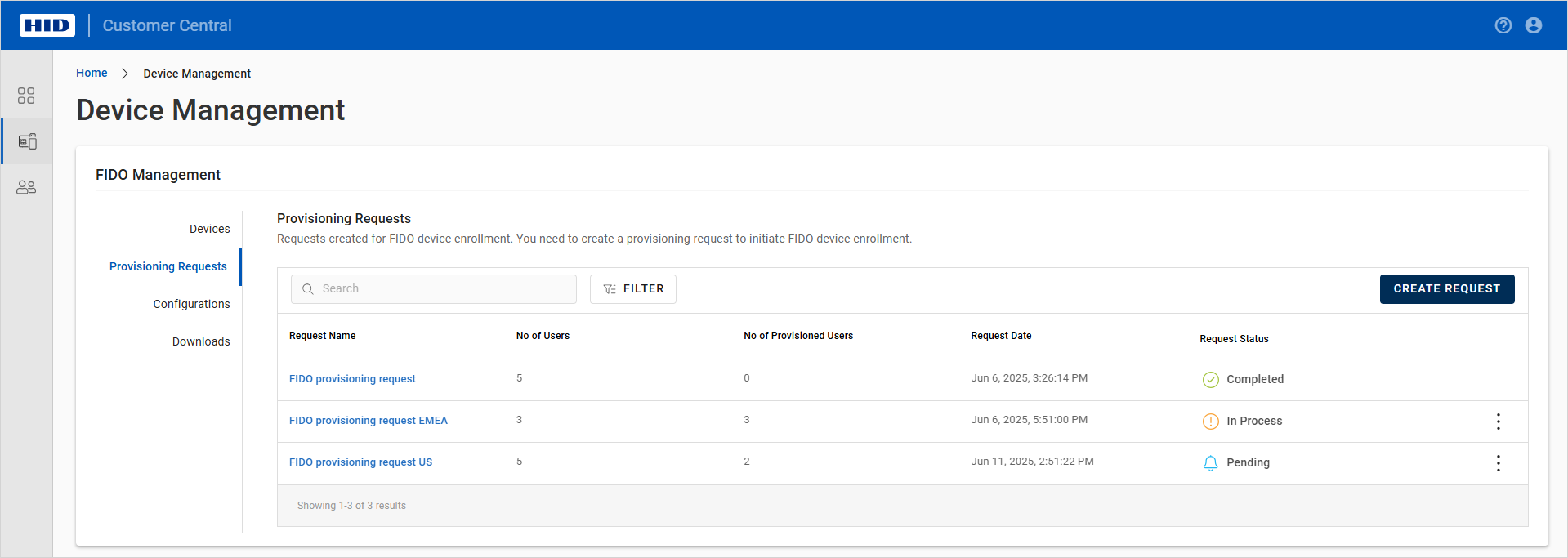
Task: Switch to the Configurations tab
Action: pos(191,304)
